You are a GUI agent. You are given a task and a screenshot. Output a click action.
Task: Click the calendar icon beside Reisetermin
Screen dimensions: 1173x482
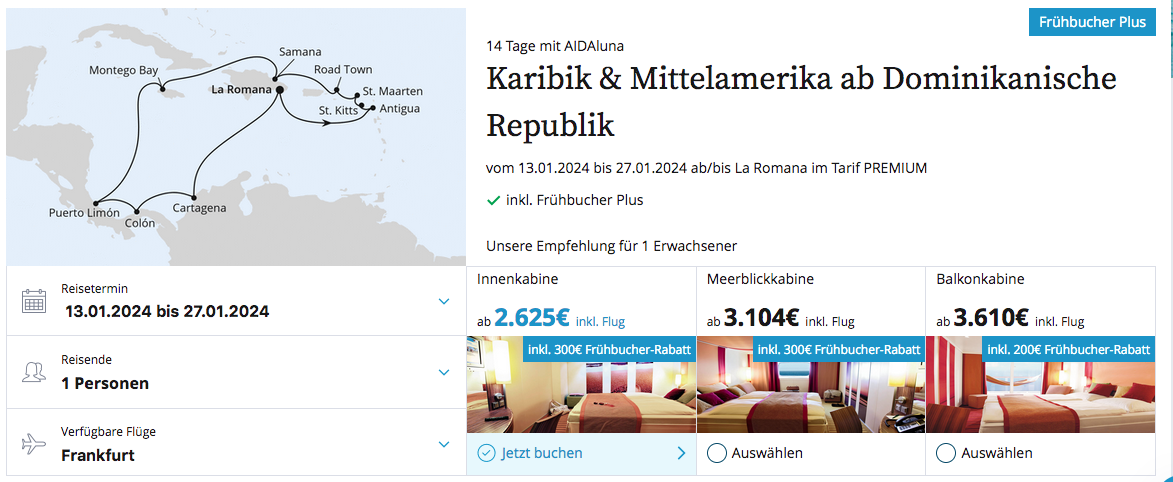point(34,301)
